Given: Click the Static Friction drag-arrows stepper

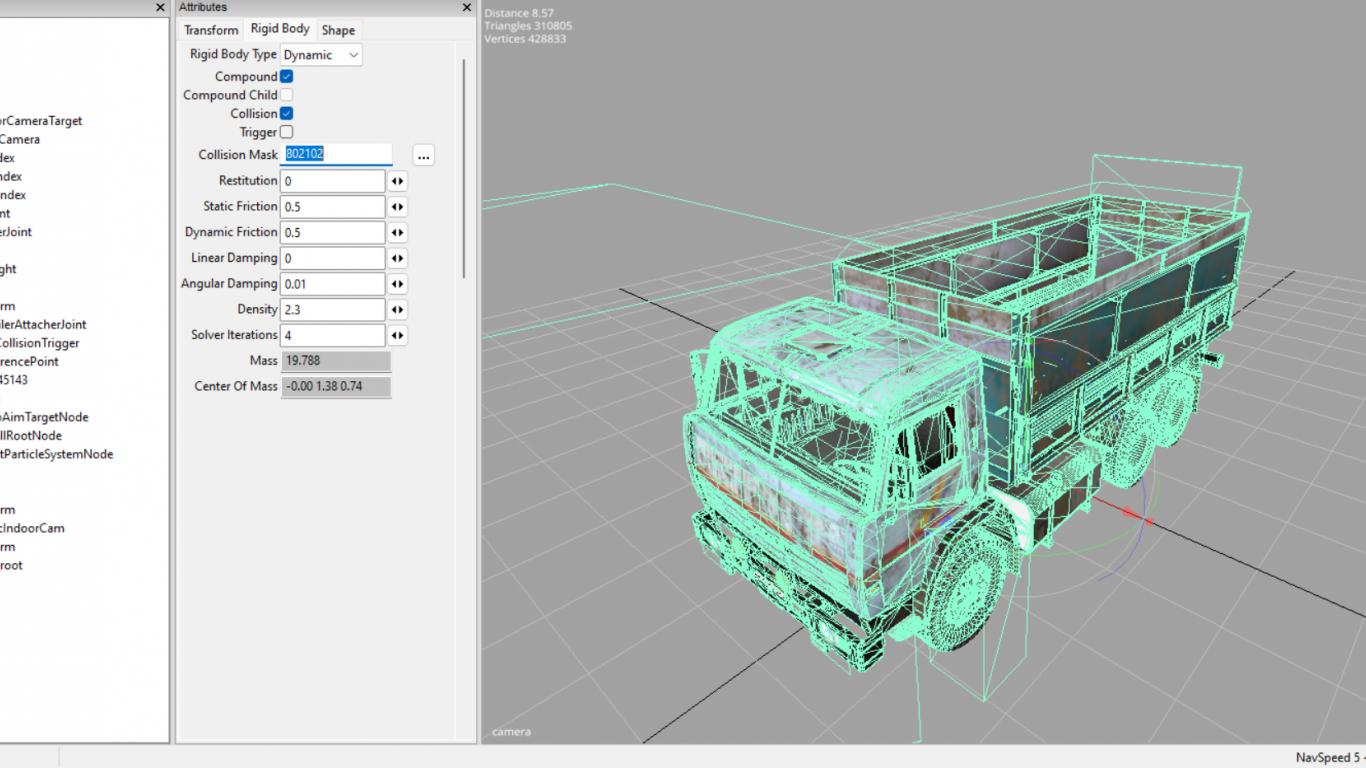Looking at the screenshot, I should 398,207.
